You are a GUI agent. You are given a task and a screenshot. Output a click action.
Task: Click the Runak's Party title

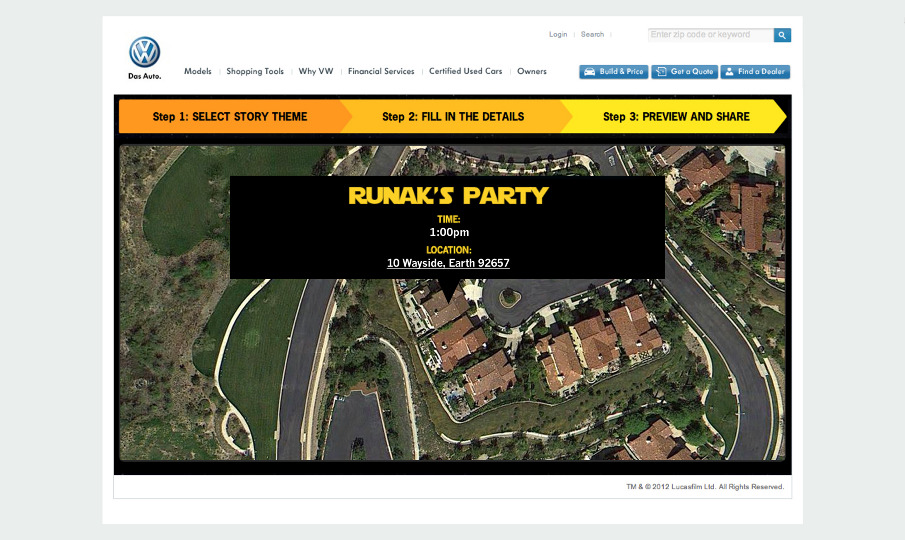click(x=448, y=196)
